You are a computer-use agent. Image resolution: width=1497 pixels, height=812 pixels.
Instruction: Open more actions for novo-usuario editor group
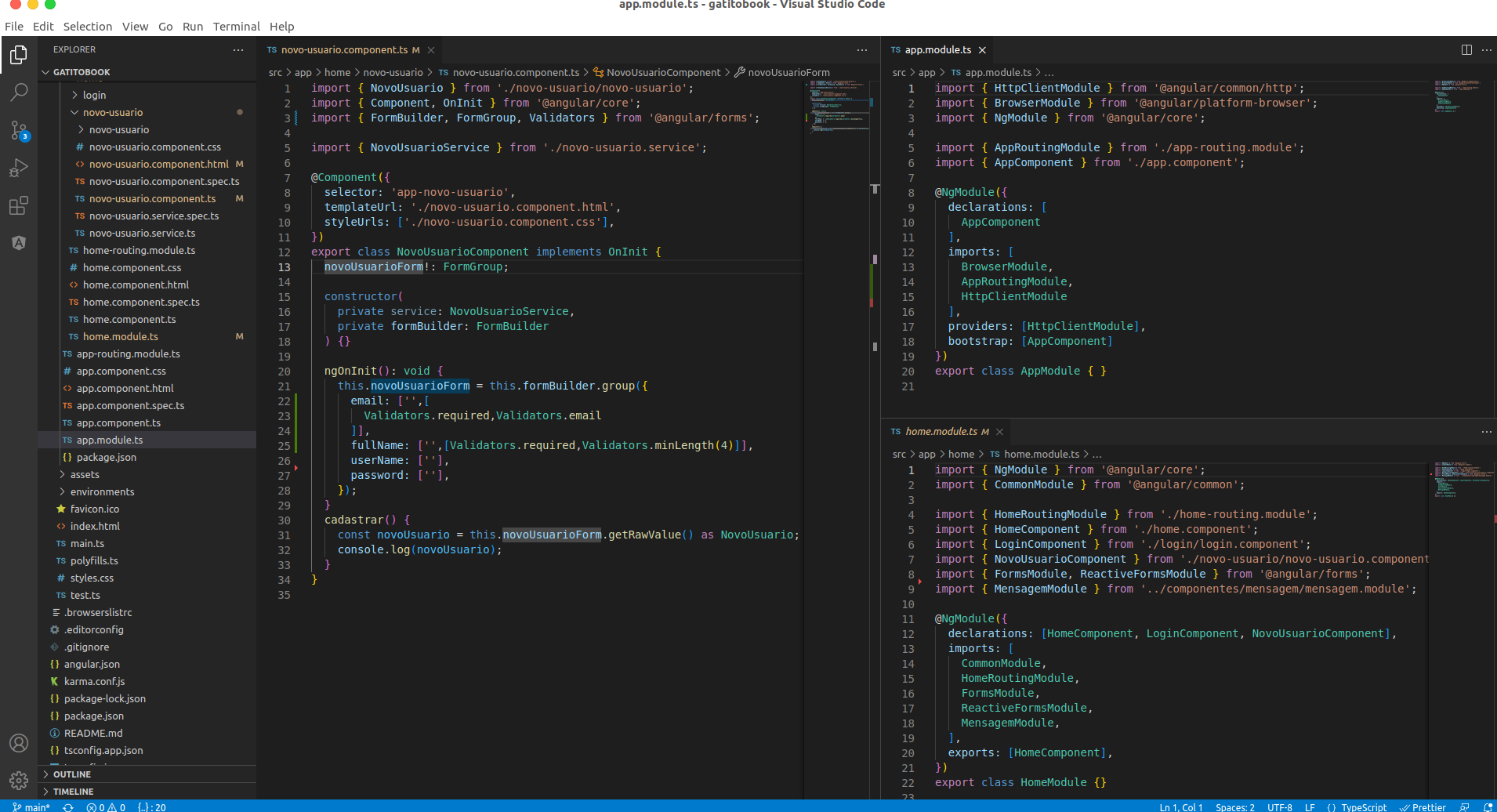(x=862, y=50)
